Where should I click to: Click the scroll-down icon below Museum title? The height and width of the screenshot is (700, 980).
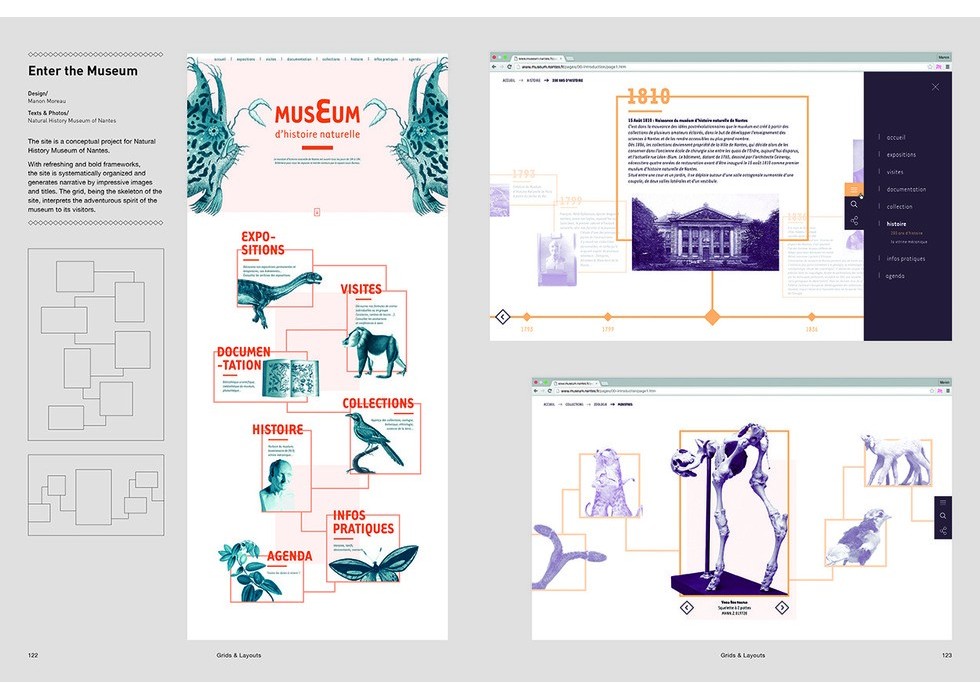click(317, 211)
